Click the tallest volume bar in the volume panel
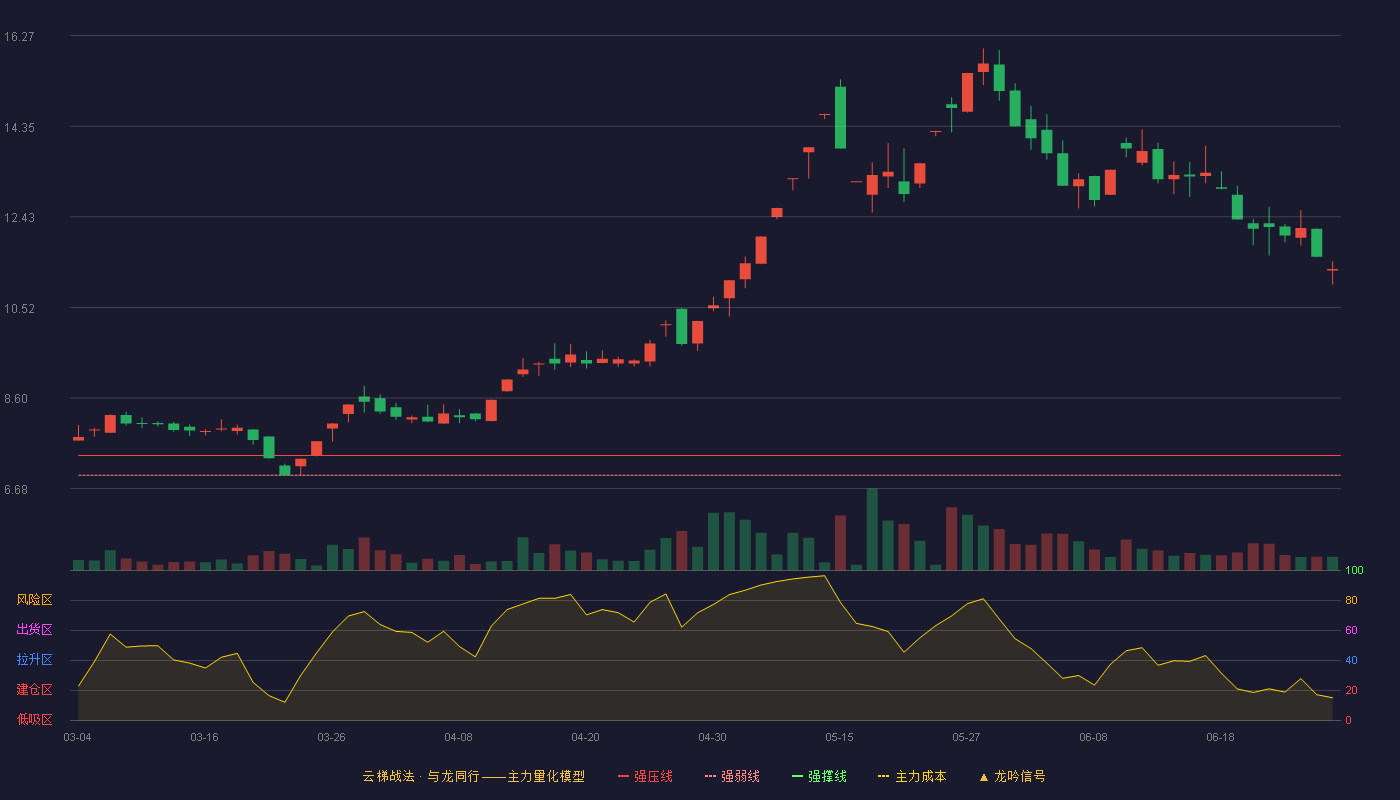1400x800 pixels. coord(872,529)
